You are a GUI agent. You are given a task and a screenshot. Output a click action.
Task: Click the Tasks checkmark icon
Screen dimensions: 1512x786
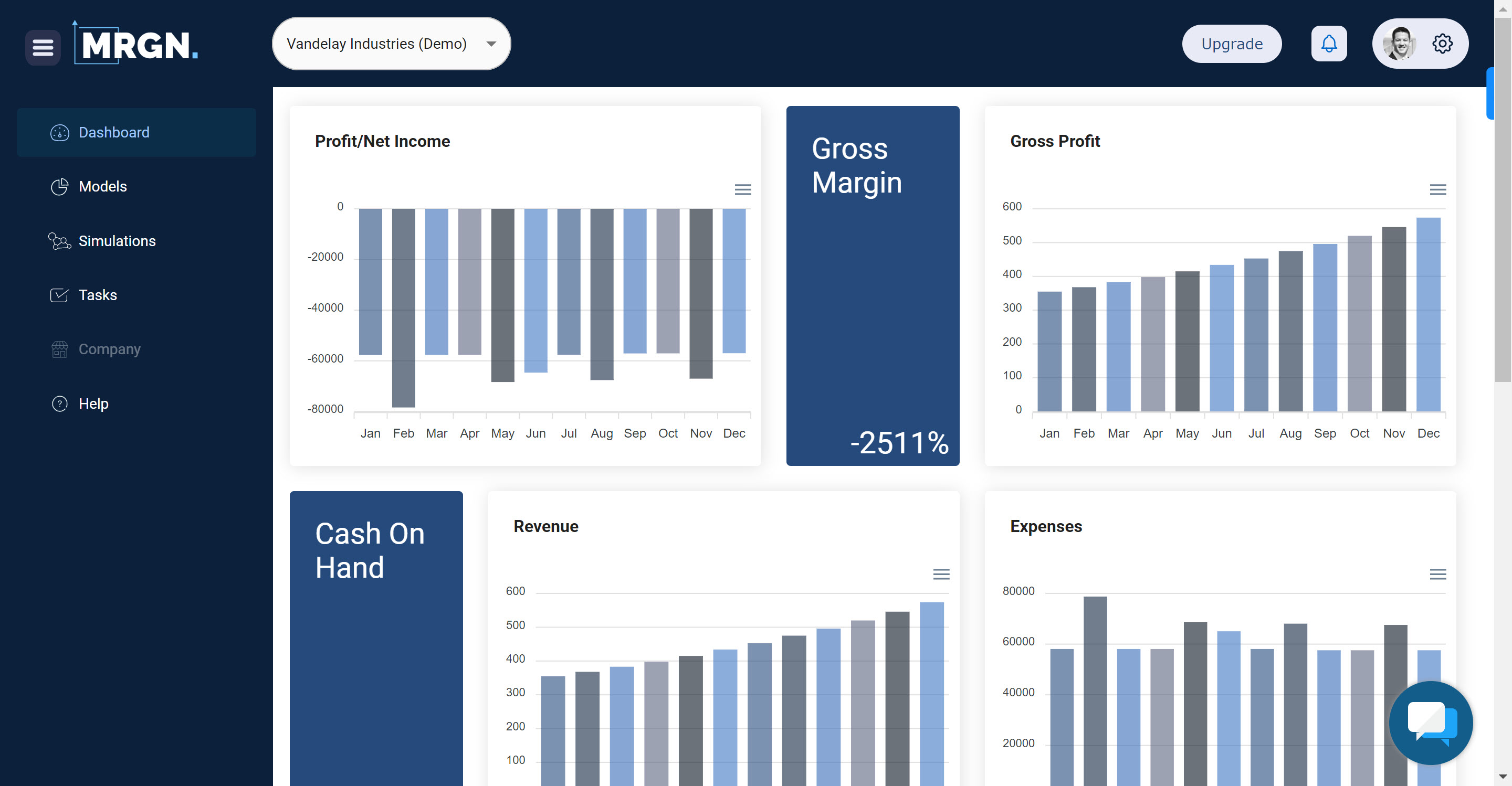59,295
